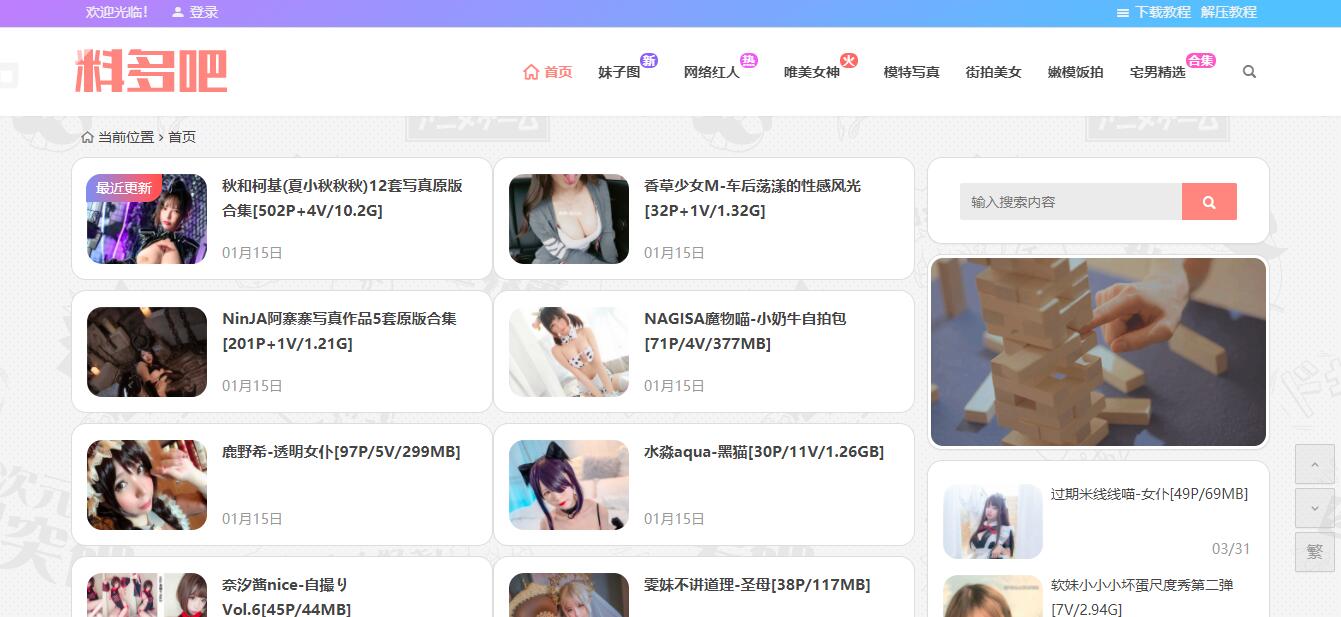
Task: Click 首页 in the breadcrumb
Action: [182, 137]
